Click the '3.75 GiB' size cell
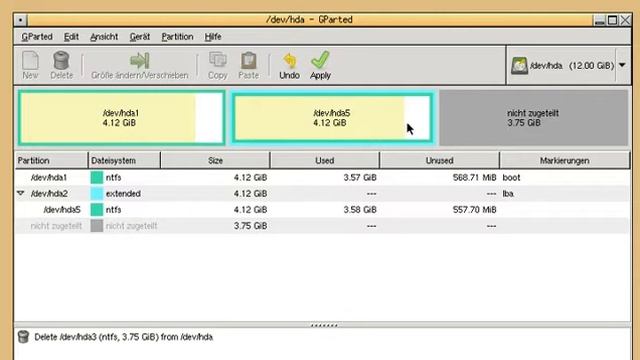 [250, 226]
